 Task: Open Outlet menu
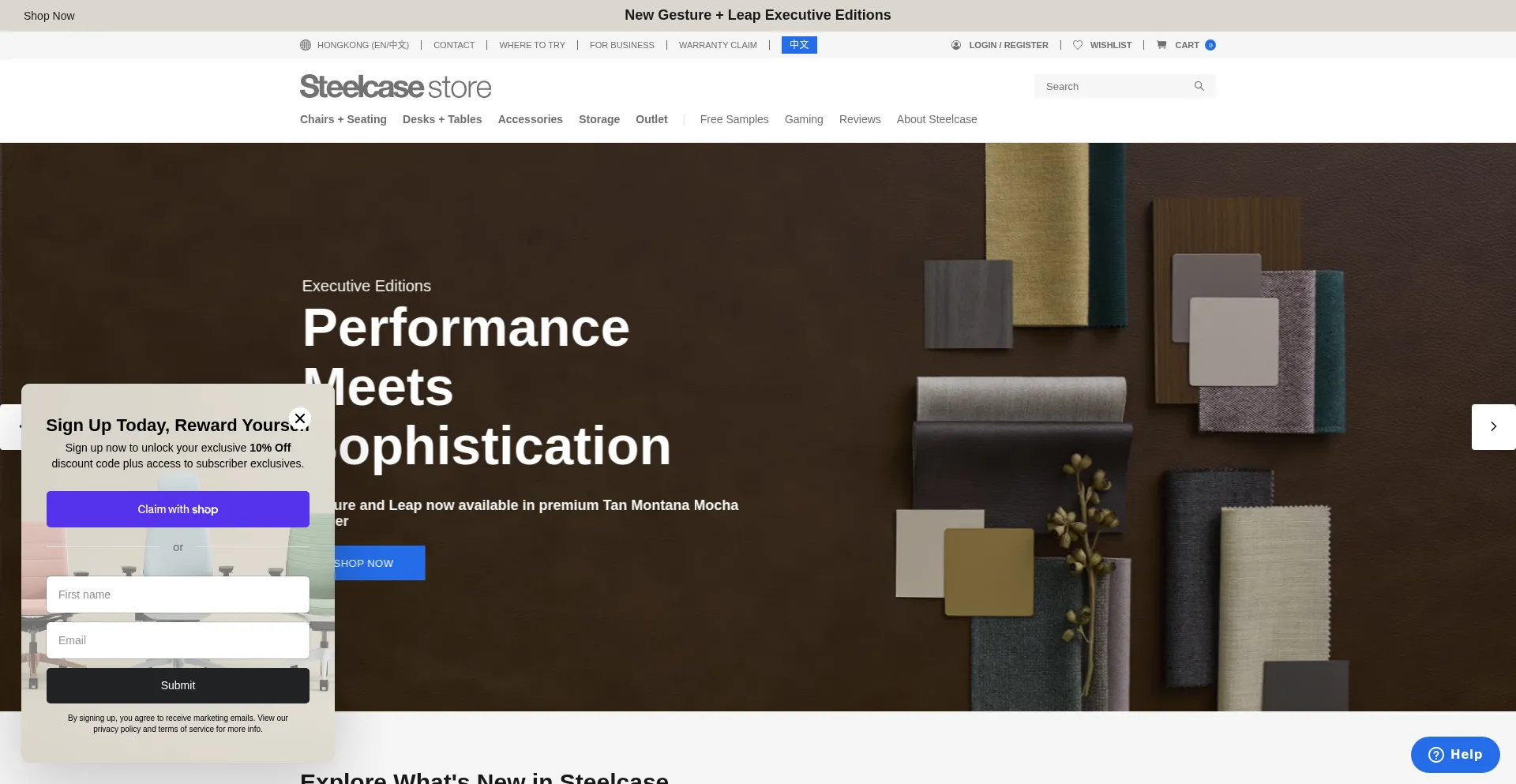(x=651, y=119)
